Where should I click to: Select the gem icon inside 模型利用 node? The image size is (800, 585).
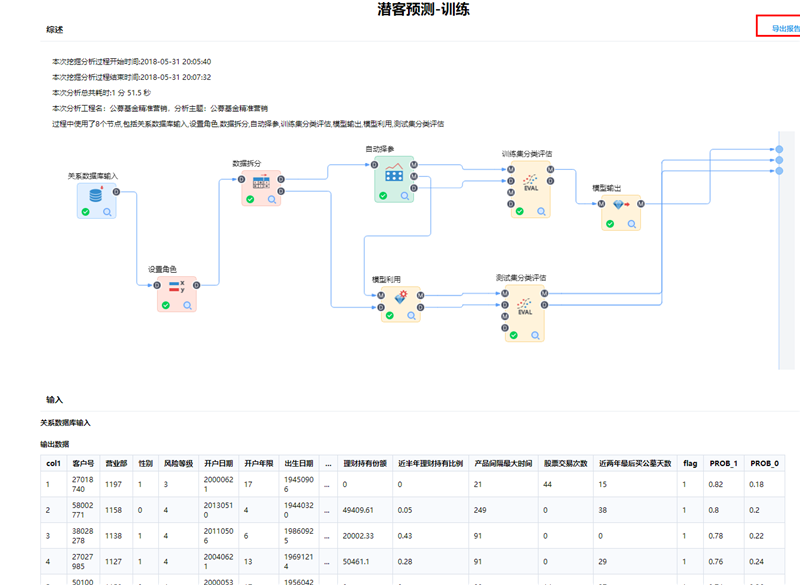coord(400,298)
